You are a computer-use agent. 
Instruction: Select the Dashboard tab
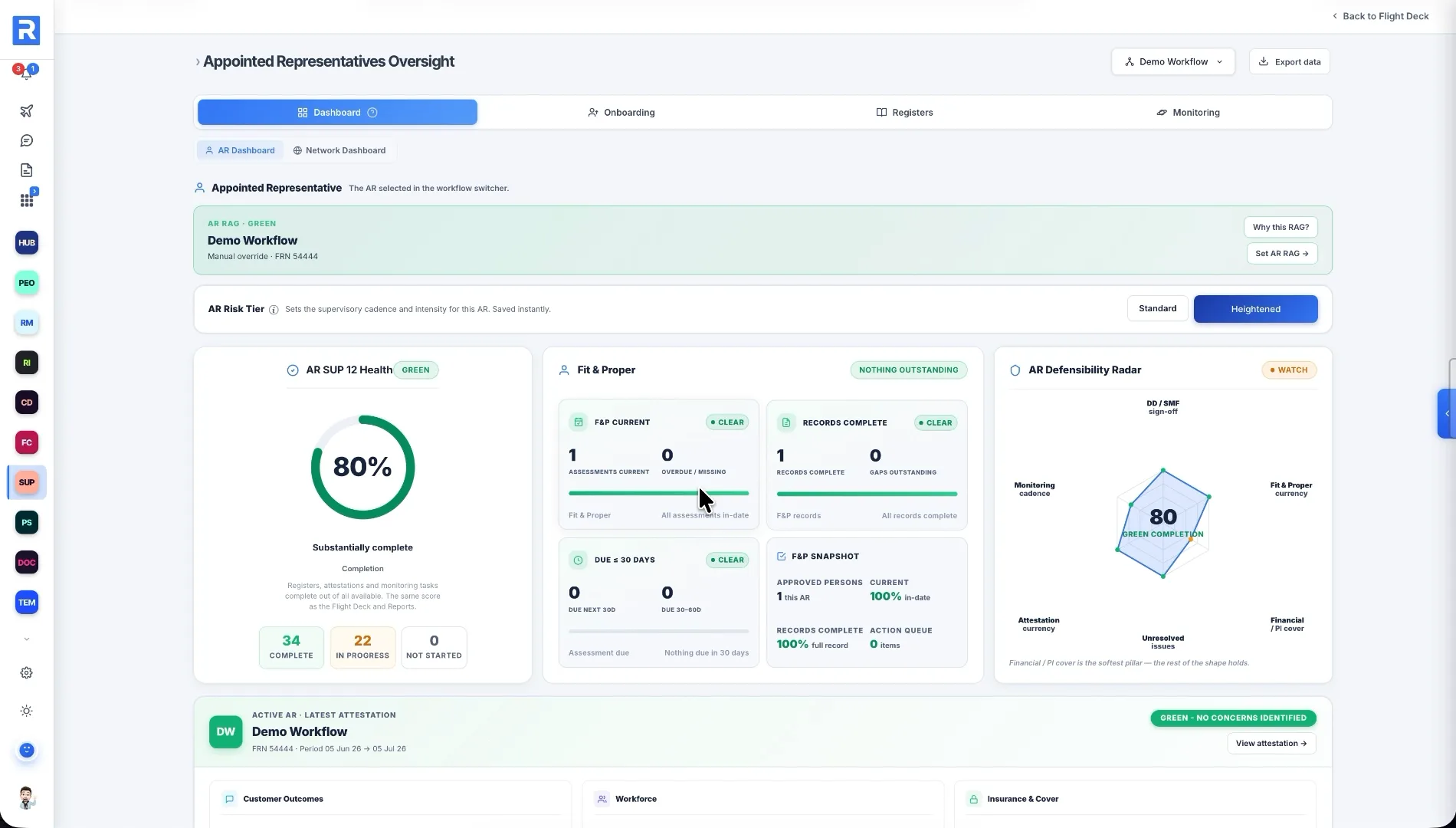coord(337,113)
